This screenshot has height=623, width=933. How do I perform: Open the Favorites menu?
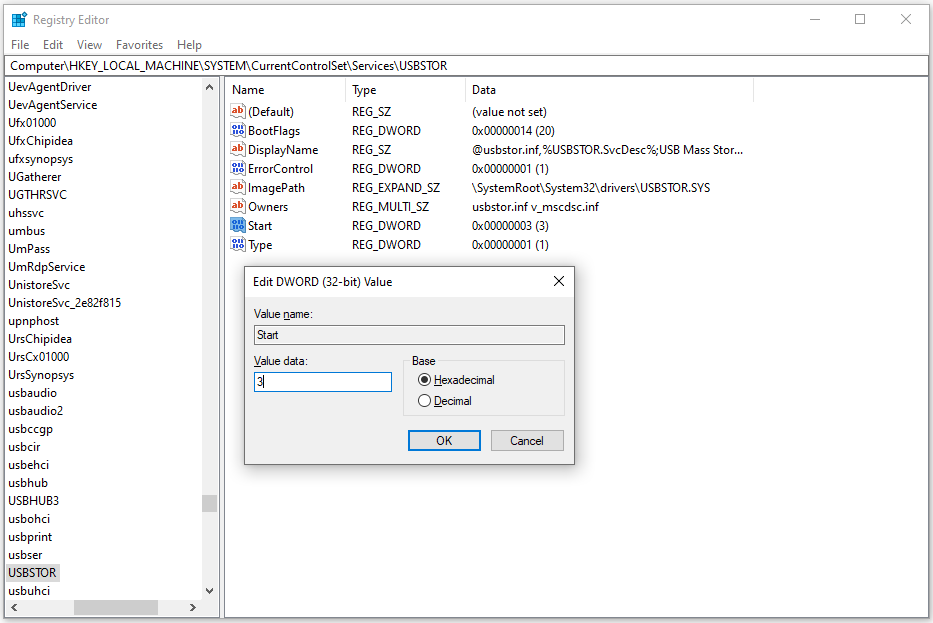click(x=139, y=45)
